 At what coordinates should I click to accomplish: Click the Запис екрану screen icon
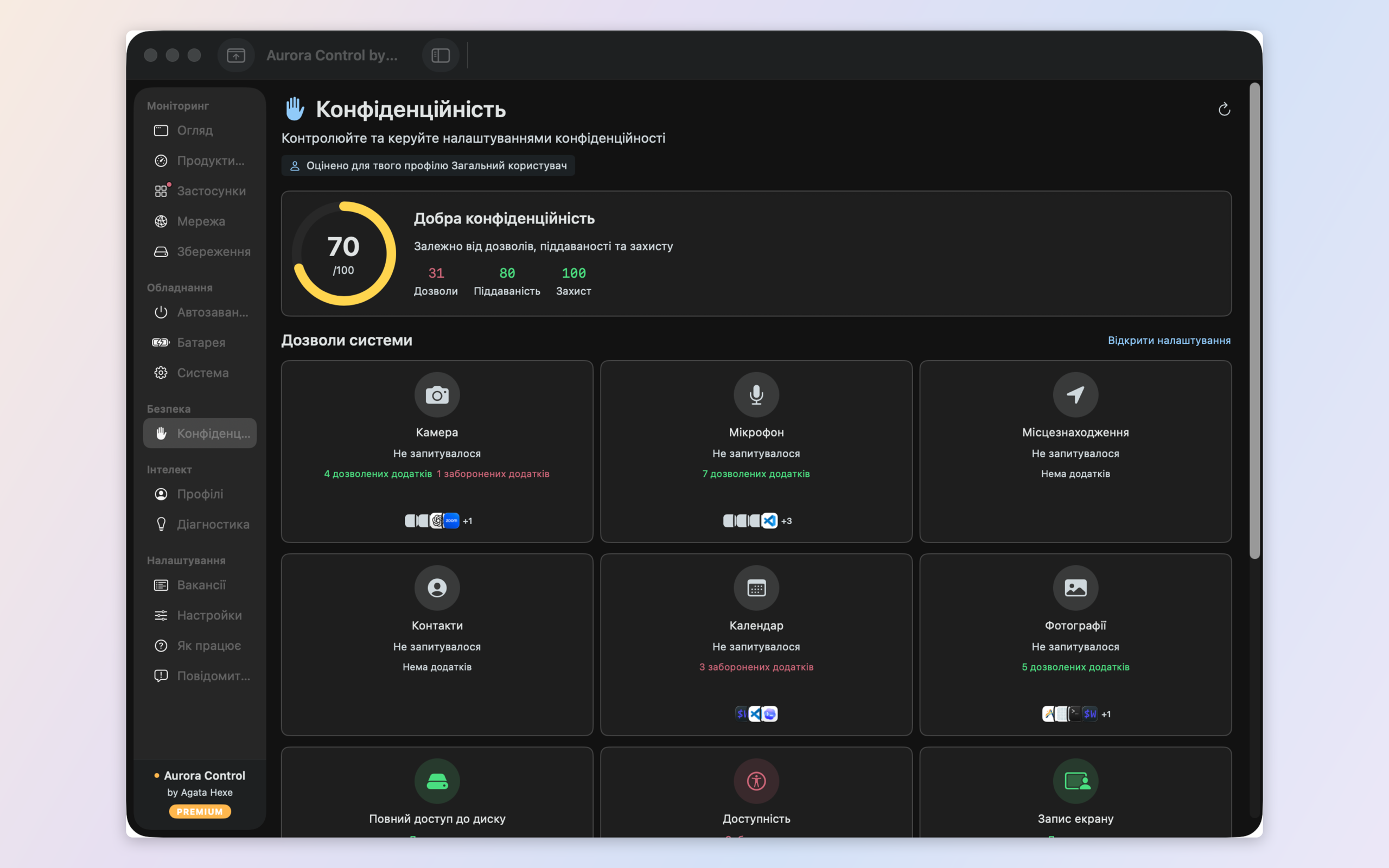point(1075,781)
